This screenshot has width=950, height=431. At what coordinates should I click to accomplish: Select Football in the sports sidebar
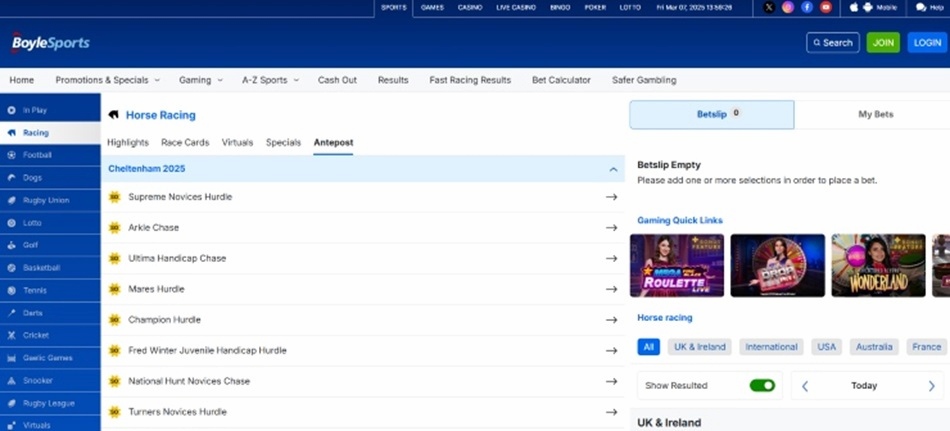point(37,155)
